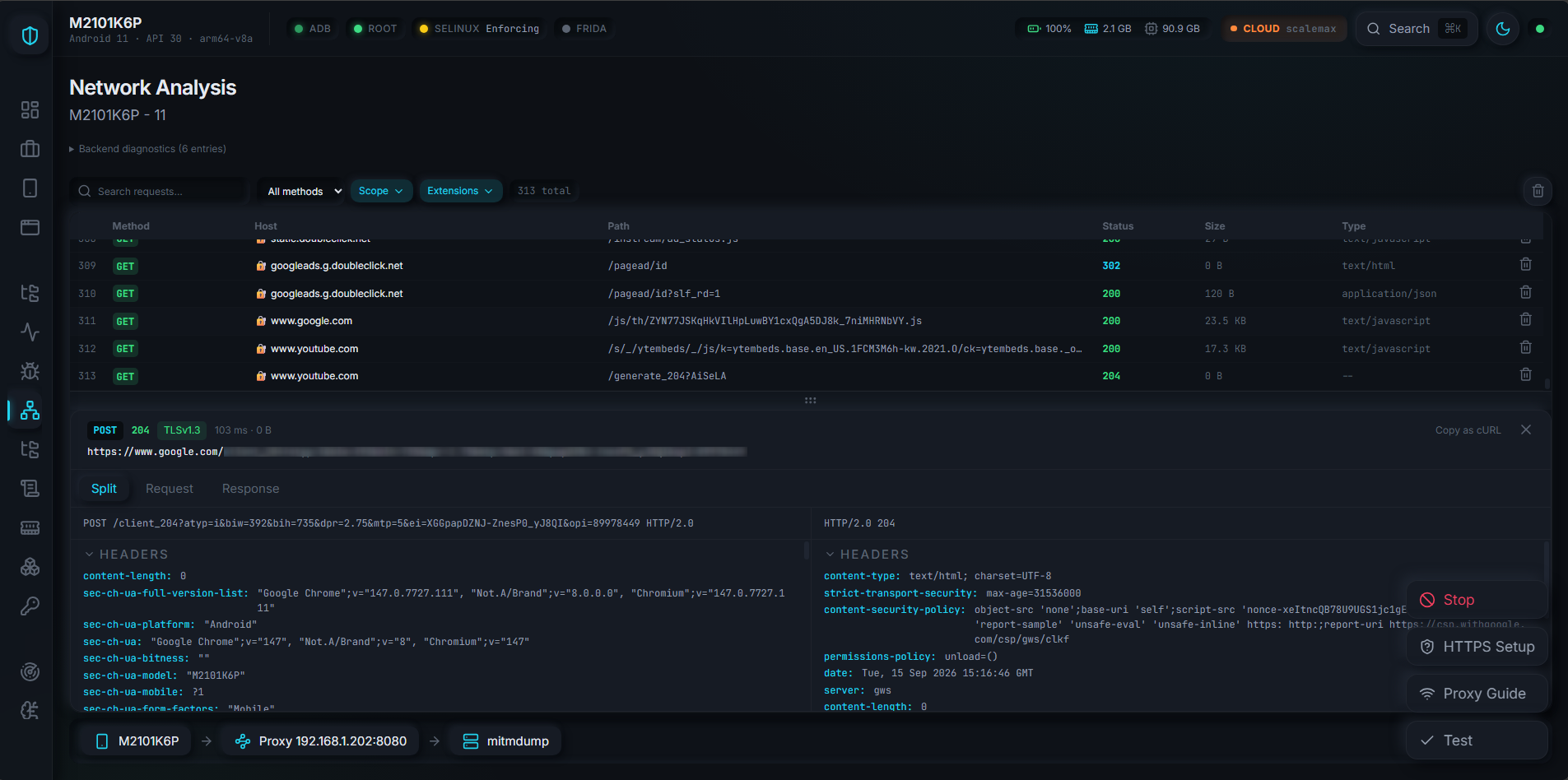This screenshot has width=1568, height=780.
Task: Click the CLOUD scalemax badge
Action: point(1284,29)
